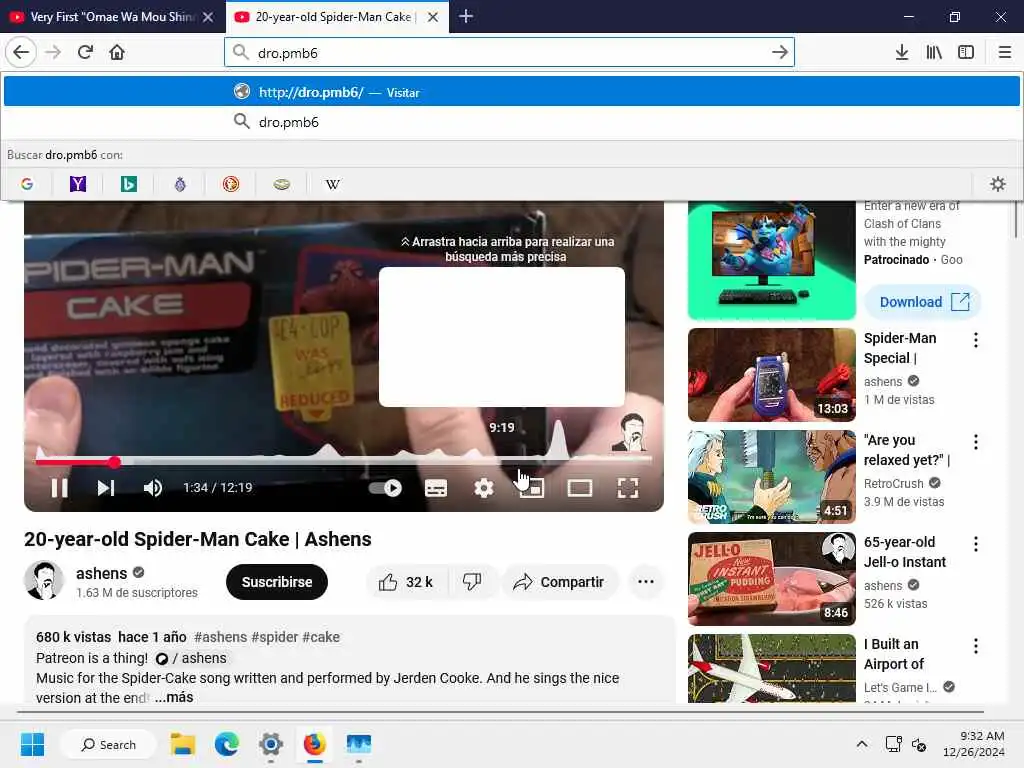Close the 20-year-old Spider-Man Cake tab
The width and height of the screenshot is (1024, 768).
click(433, 17)
